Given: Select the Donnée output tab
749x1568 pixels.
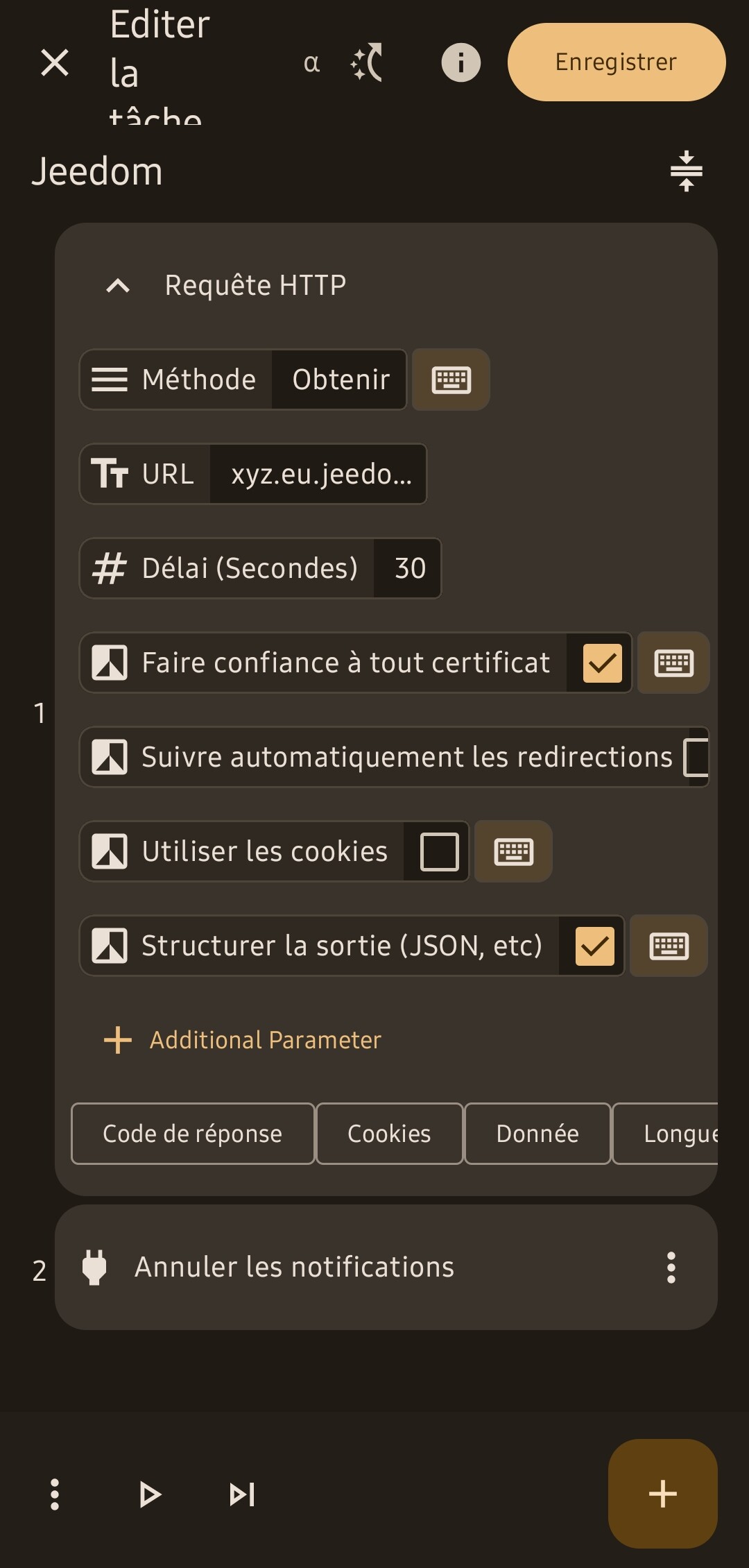Looking at the screenshot, I should tap(537, 1134).
